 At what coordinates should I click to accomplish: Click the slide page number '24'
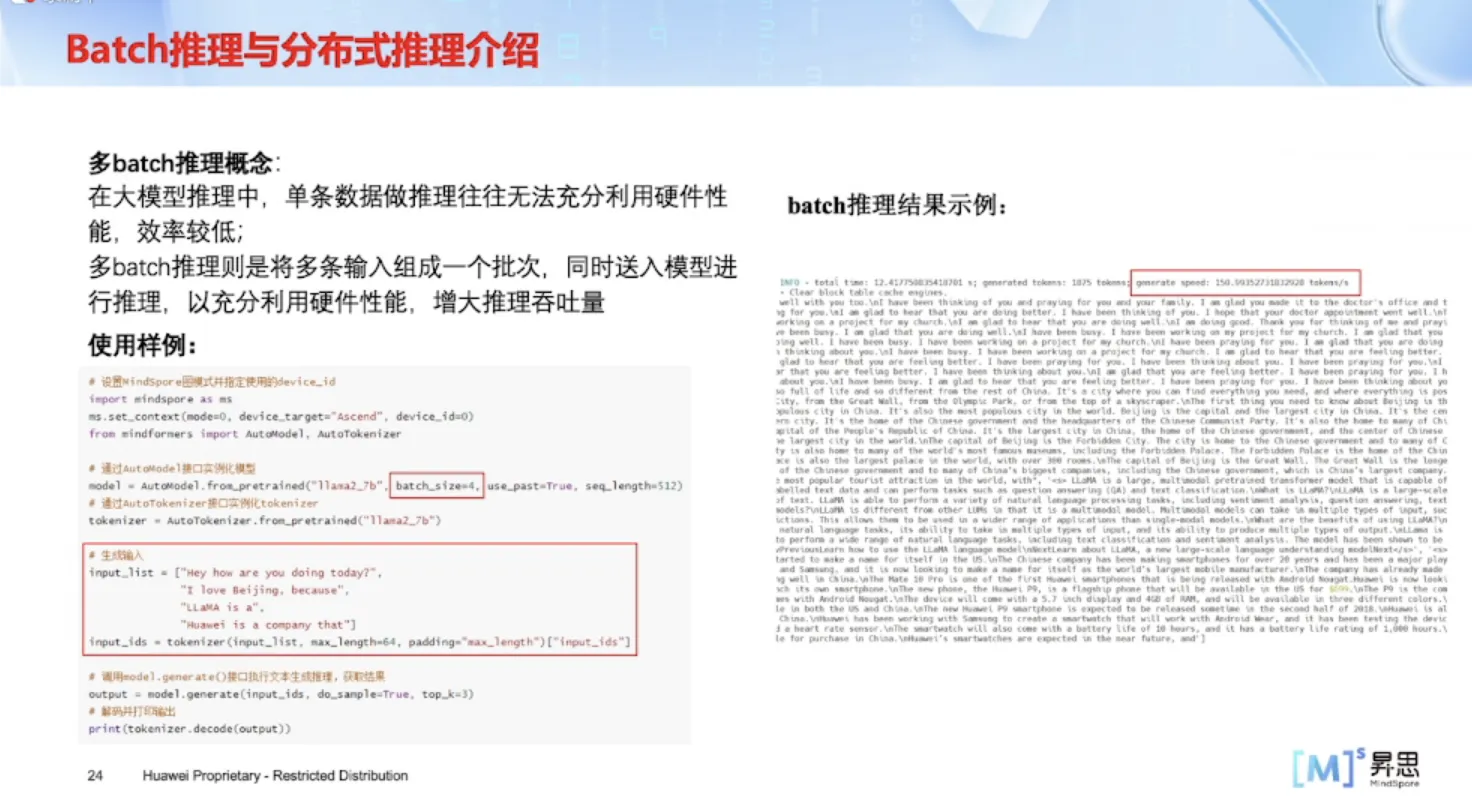click(x=96, y=776)
